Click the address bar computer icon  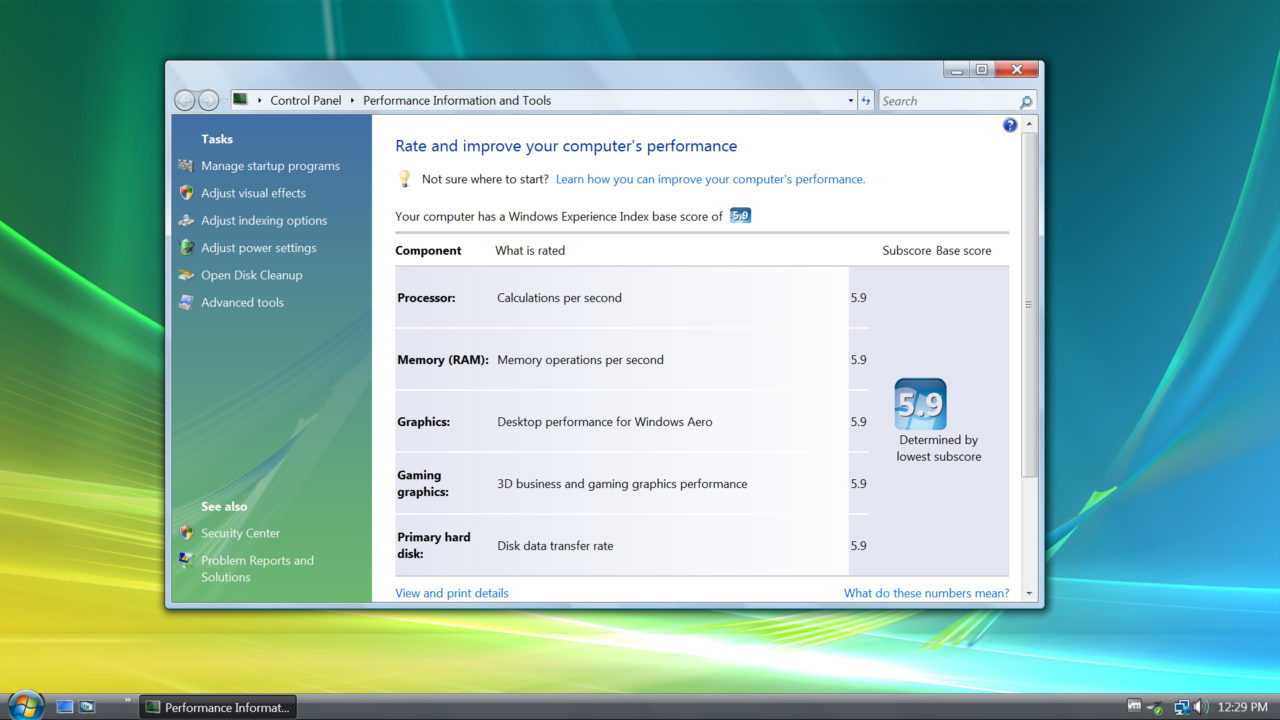tap(240, 100)
